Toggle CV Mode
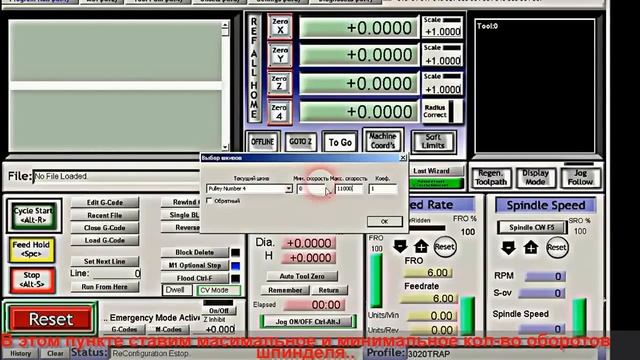Screen dimensions: 640x360 (218, 290)
